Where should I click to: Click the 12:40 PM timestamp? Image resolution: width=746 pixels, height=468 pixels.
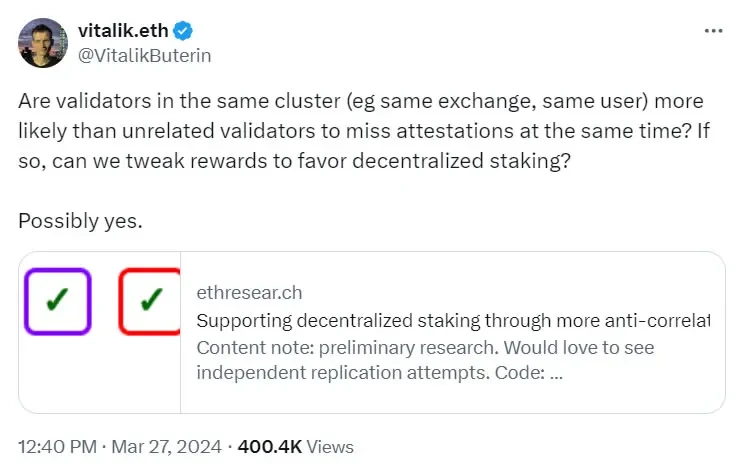58,446
